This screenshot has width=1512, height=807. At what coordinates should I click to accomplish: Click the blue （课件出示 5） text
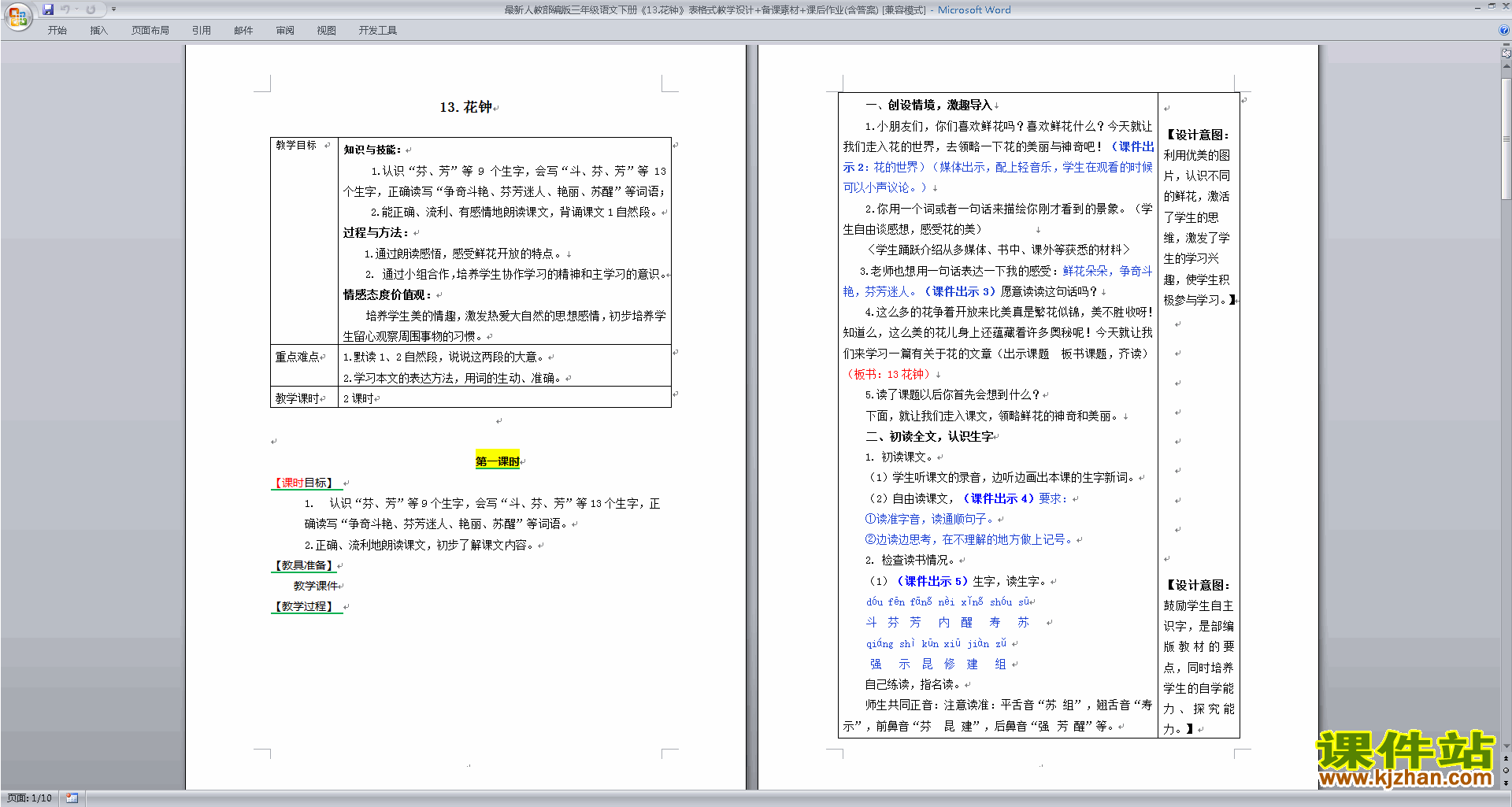932,581
